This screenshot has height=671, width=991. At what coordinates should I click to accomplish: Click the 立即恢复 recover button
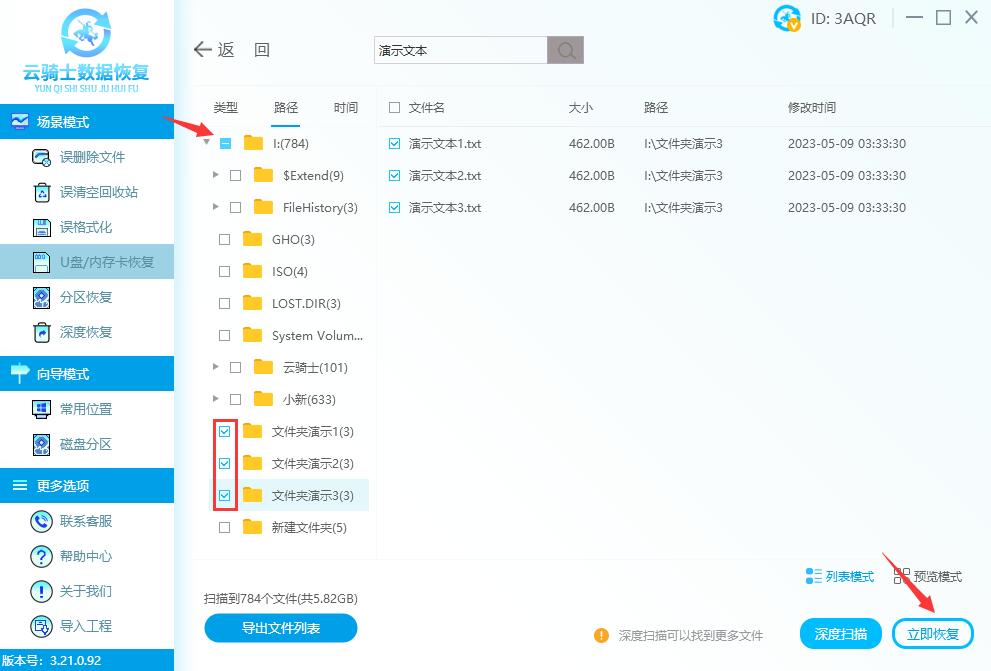pyautogui.click(x=934, y=633)
